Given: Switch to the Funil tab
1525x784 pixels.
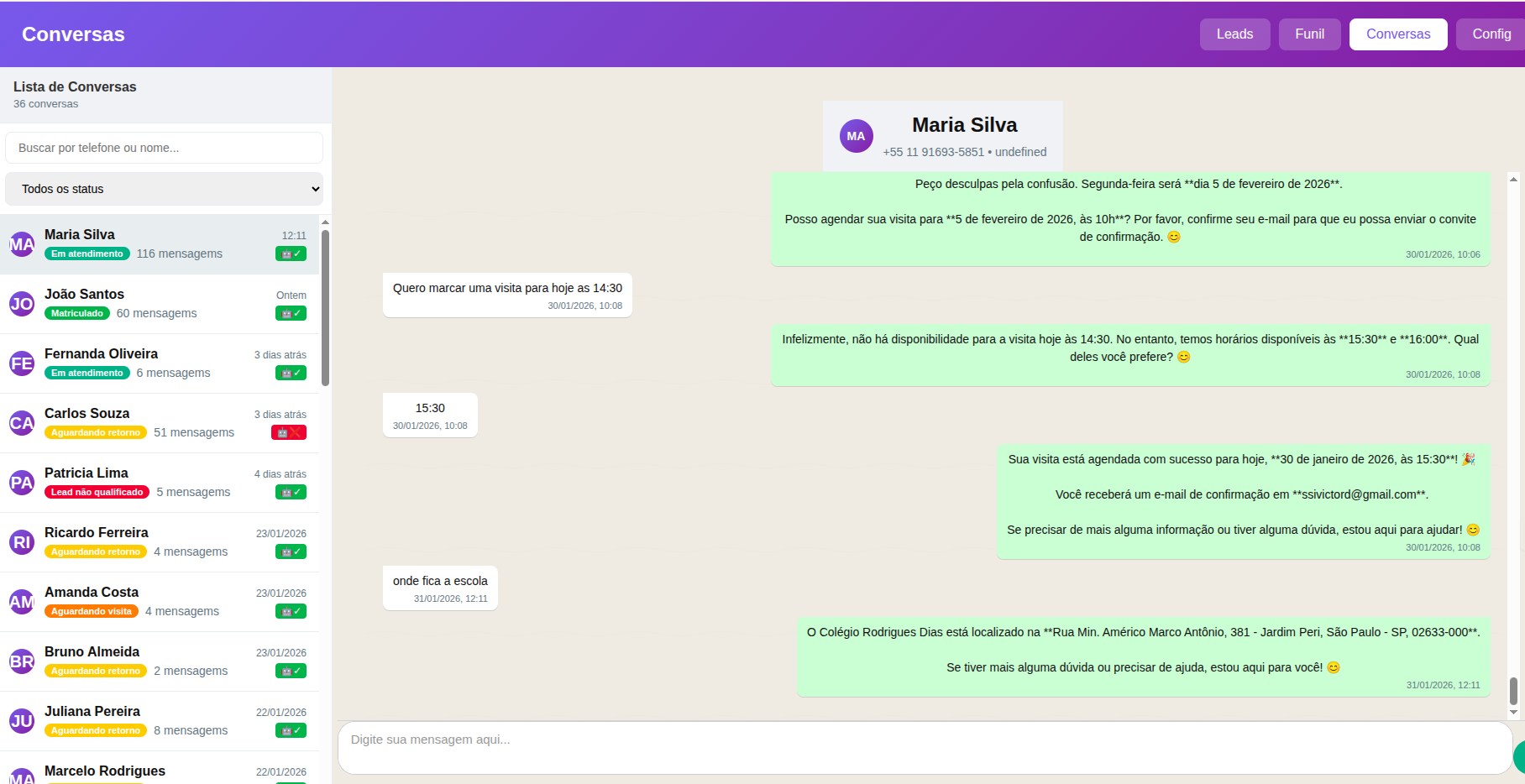Looking at the screenshot, I should click(1309, 34).
